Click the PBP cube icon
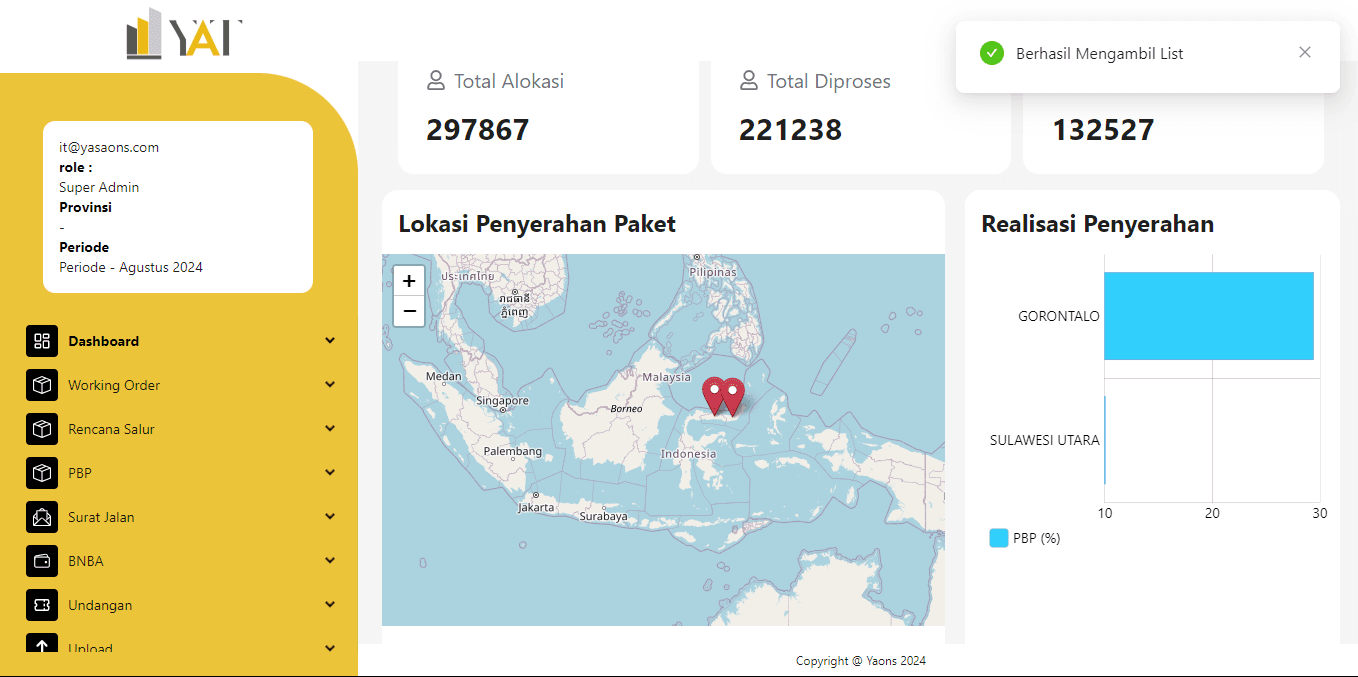This screenshot has height=677, width=1358. click(x=42, y=473)
